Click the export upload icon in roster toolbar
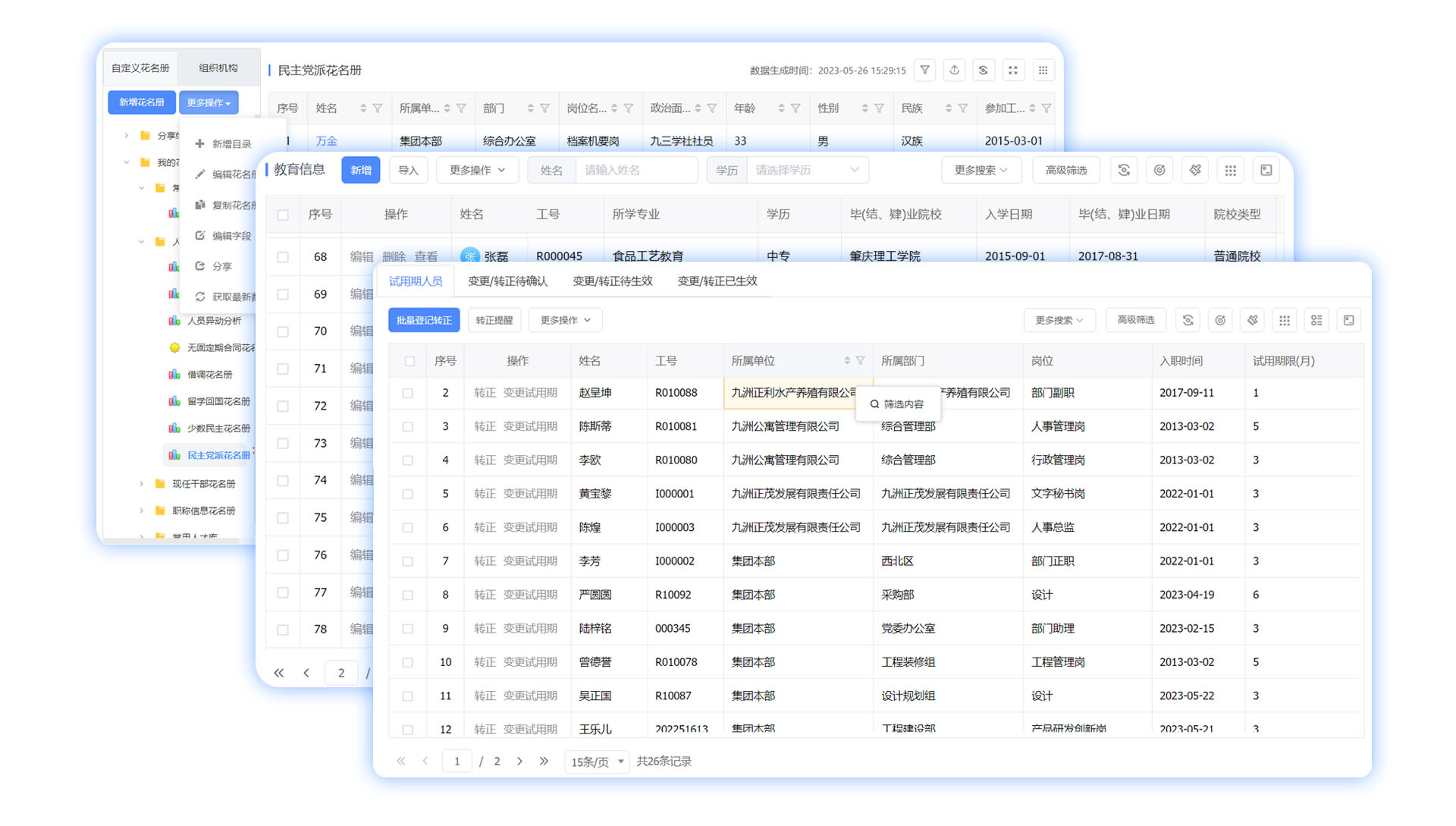Screen dimensions: 1456x826 [x=954, y=71]
